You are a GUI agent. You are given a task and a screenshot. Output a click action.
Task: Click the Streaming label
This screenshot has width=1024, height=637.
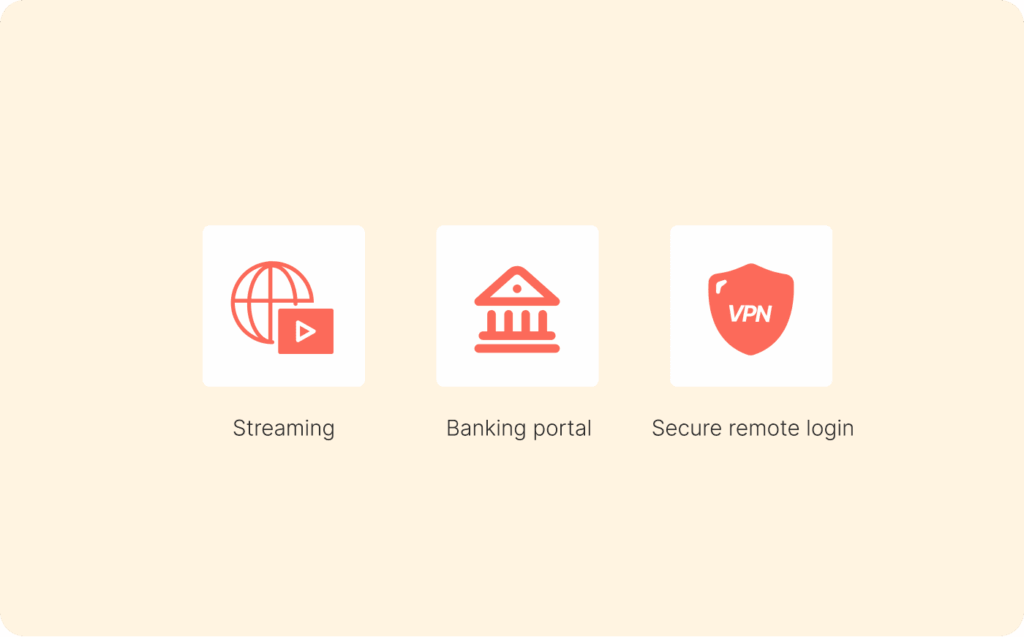click(283, 429)
